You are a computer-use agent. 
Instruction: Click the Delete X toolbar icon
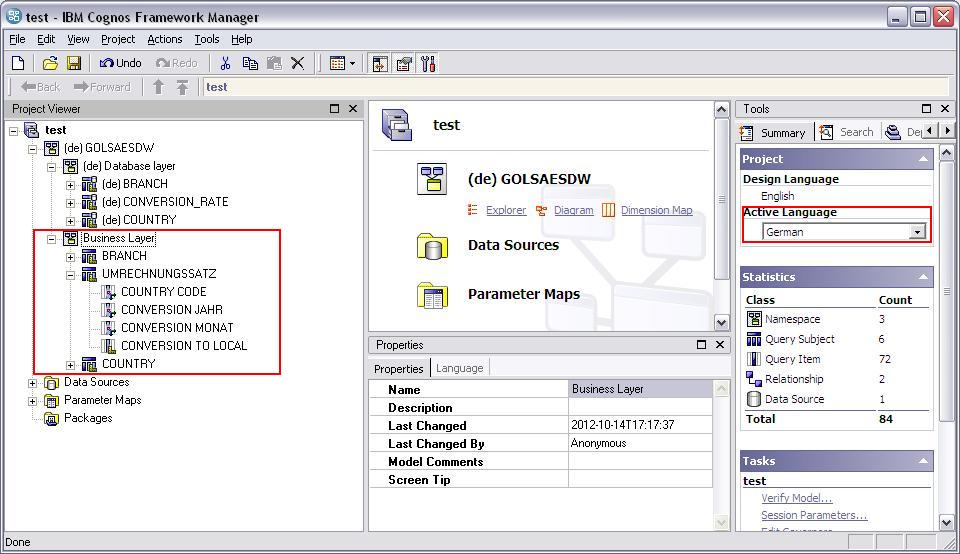(298, 63)
